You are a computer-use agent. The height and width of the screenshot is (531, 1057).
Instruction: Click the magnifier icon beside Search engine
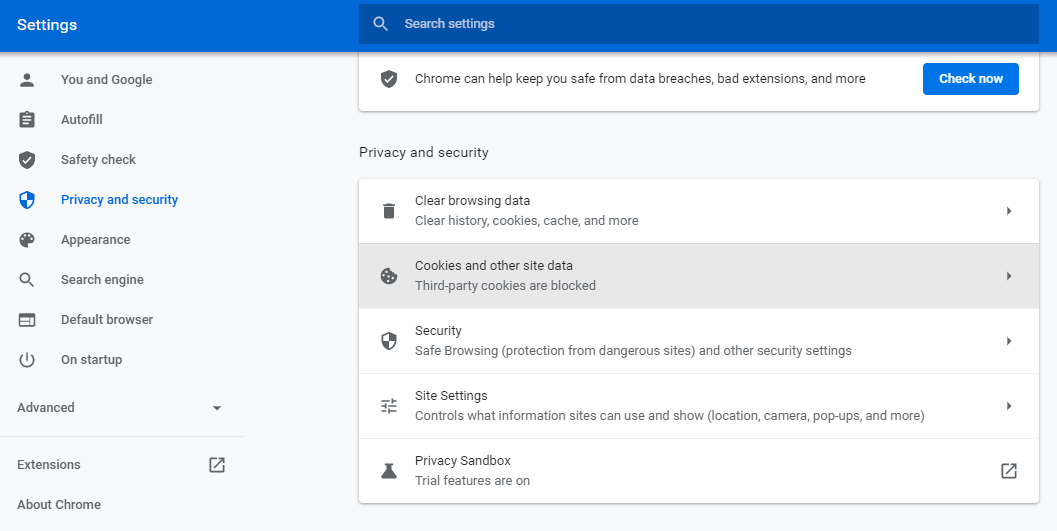pyautogui.click(x=26, y=280)
